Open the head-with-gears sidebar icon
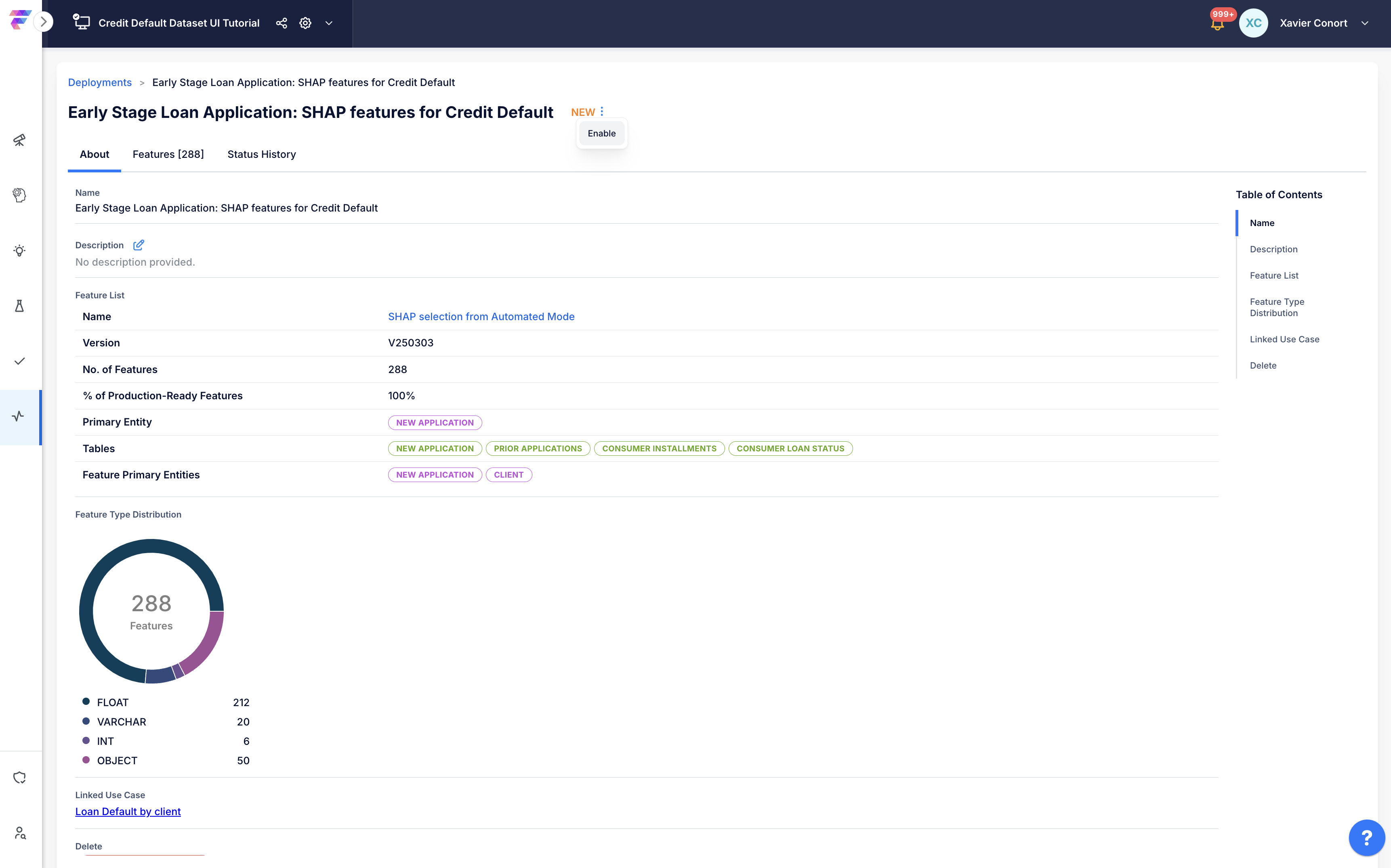The height and width of the screenshot is (868, 1391). (19, 195)
